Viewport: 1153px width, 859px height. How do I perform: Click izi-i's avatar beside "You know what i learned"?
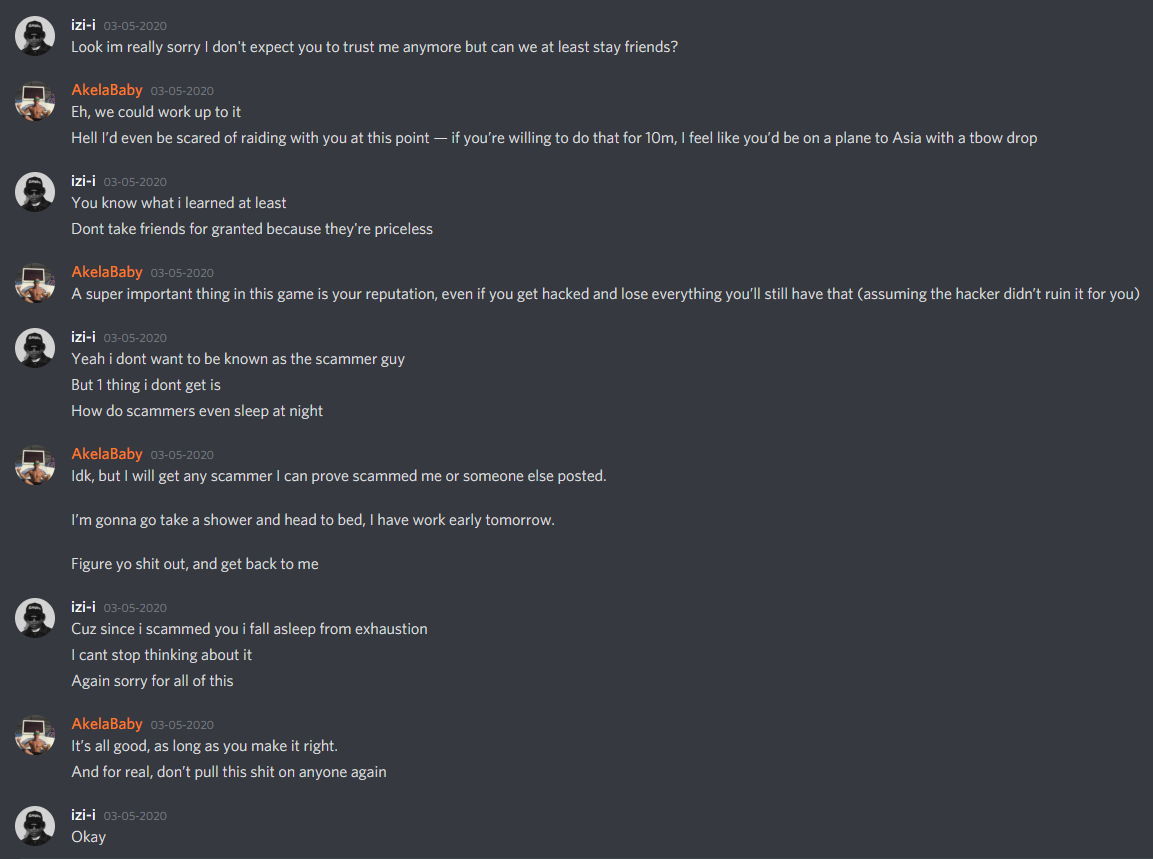35,192
